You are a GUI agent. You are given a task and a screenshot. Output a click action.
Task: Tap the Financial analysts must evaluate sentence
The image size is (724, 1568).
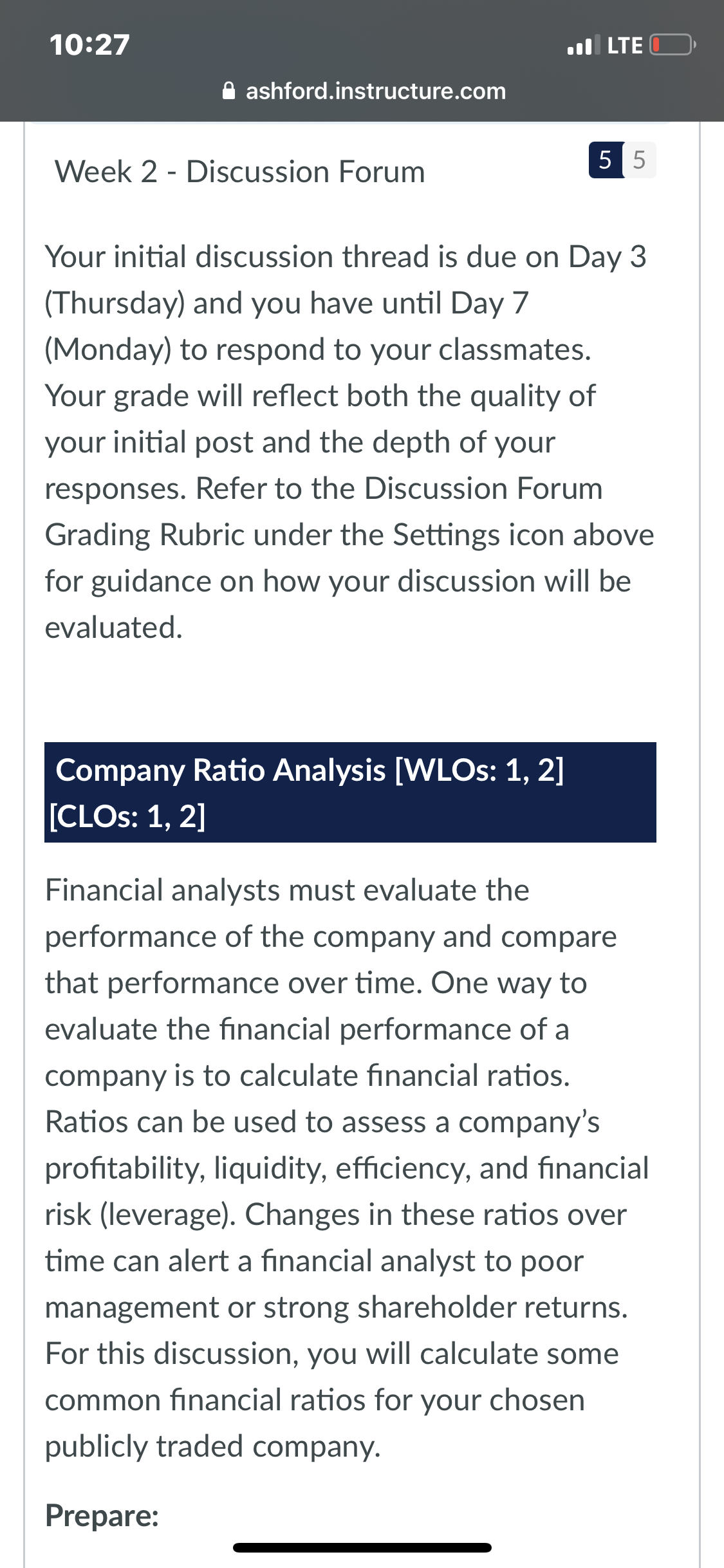[287, 890]
